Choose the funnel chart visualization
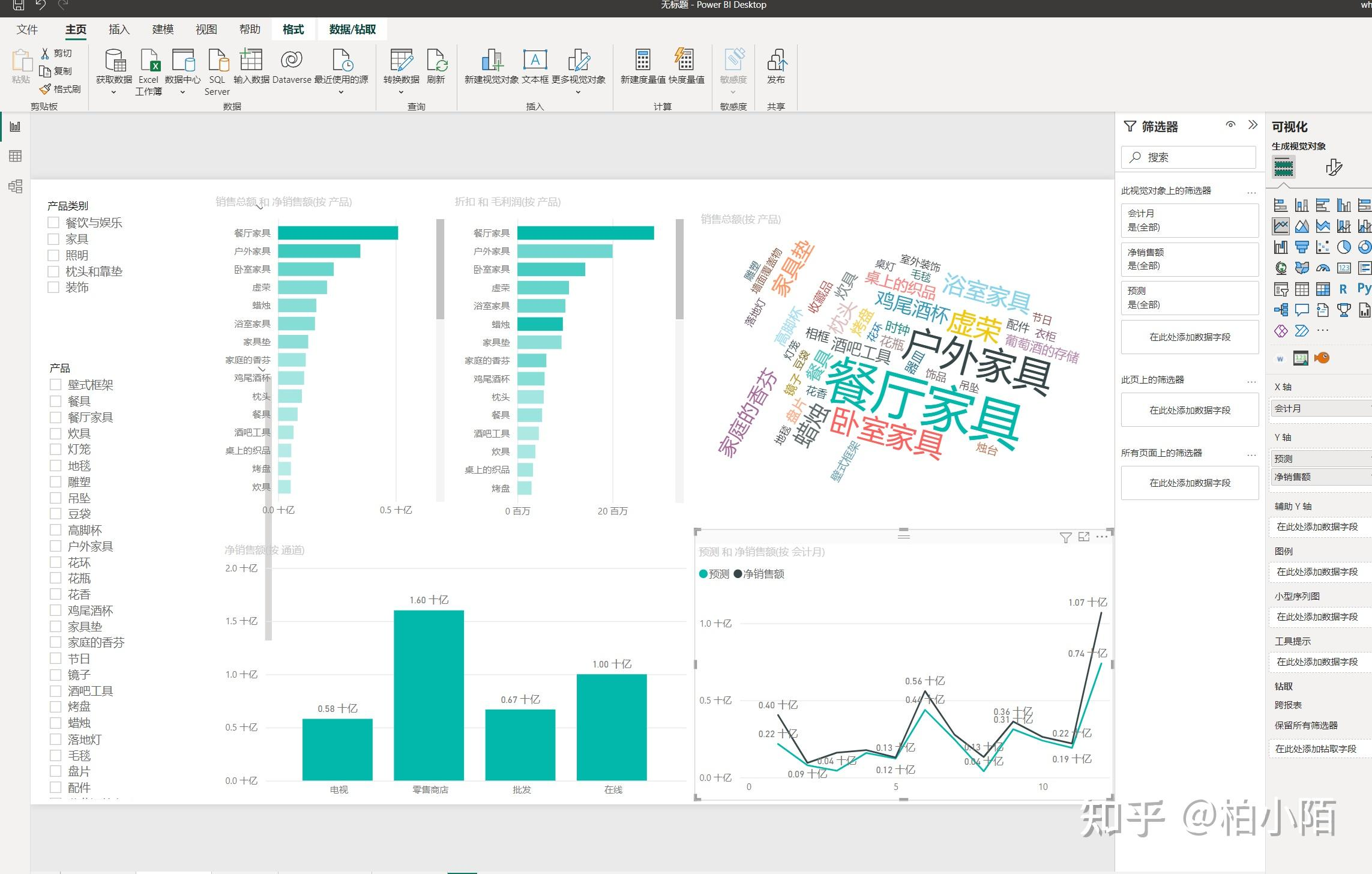 tap(1302, 247)
